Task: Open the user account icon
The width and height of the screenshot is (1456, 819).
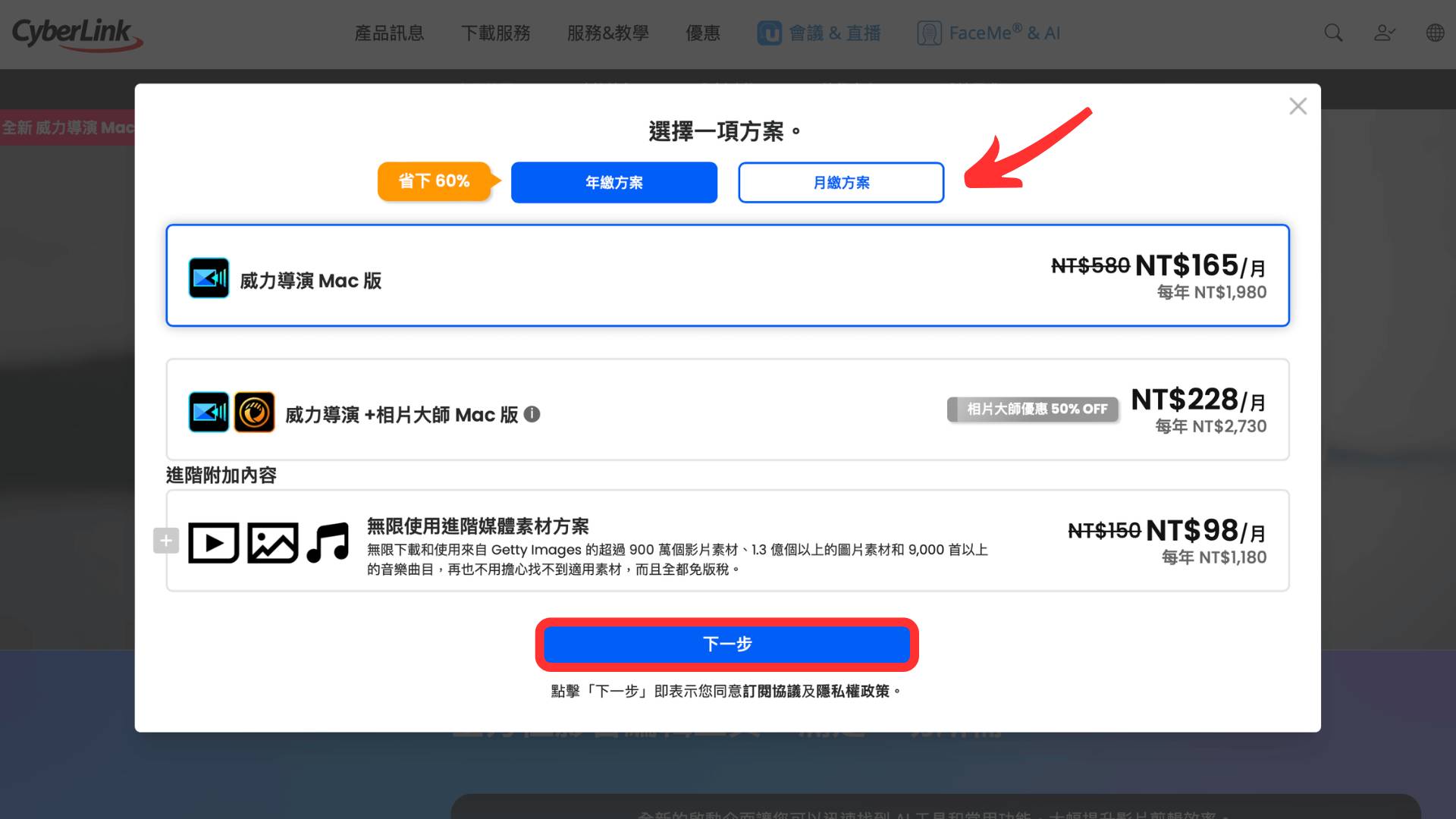Action: click(1384, 33)
